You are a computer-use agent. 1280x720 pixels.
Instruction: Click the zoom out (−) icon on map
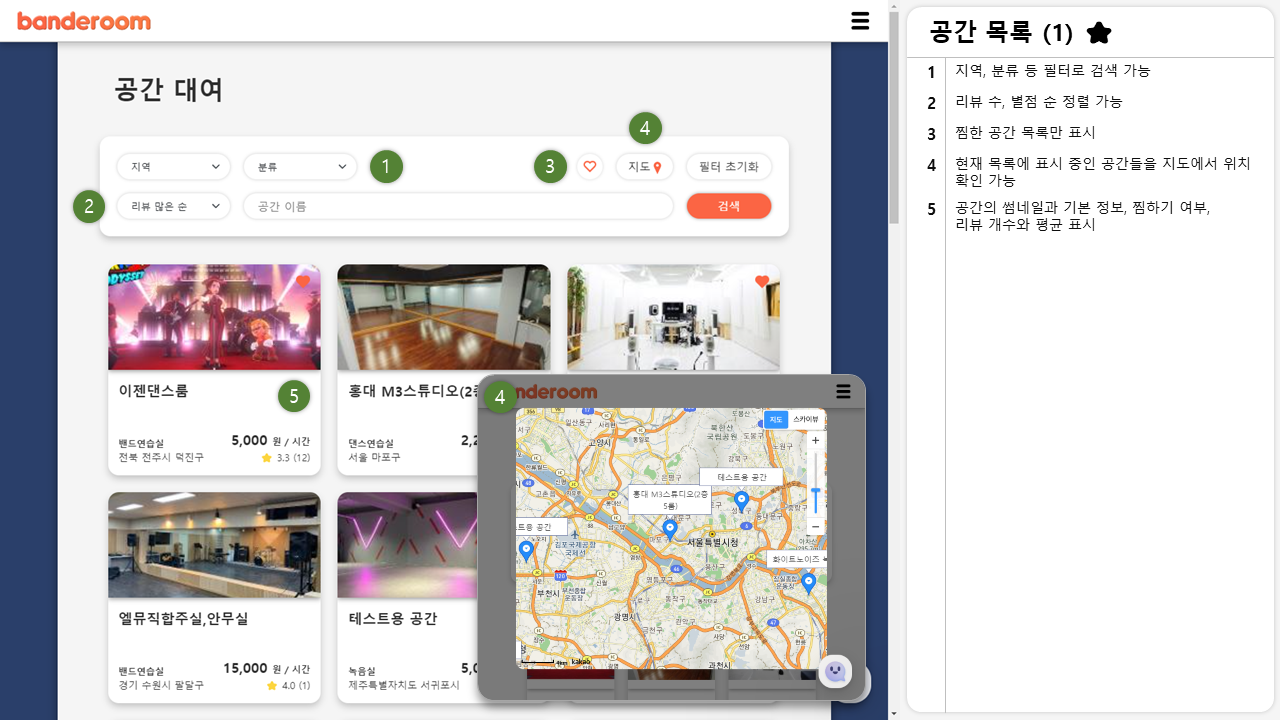click(814, 526)
